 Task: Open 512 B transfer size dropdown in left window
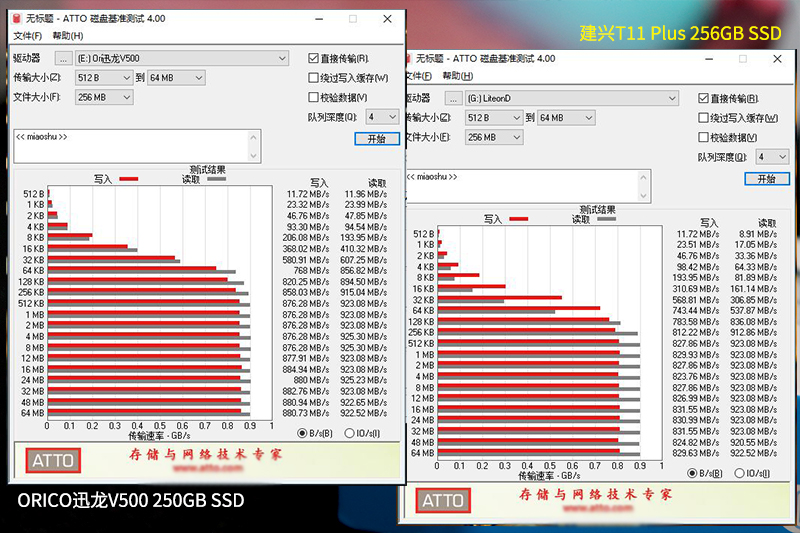coord(127,78)
